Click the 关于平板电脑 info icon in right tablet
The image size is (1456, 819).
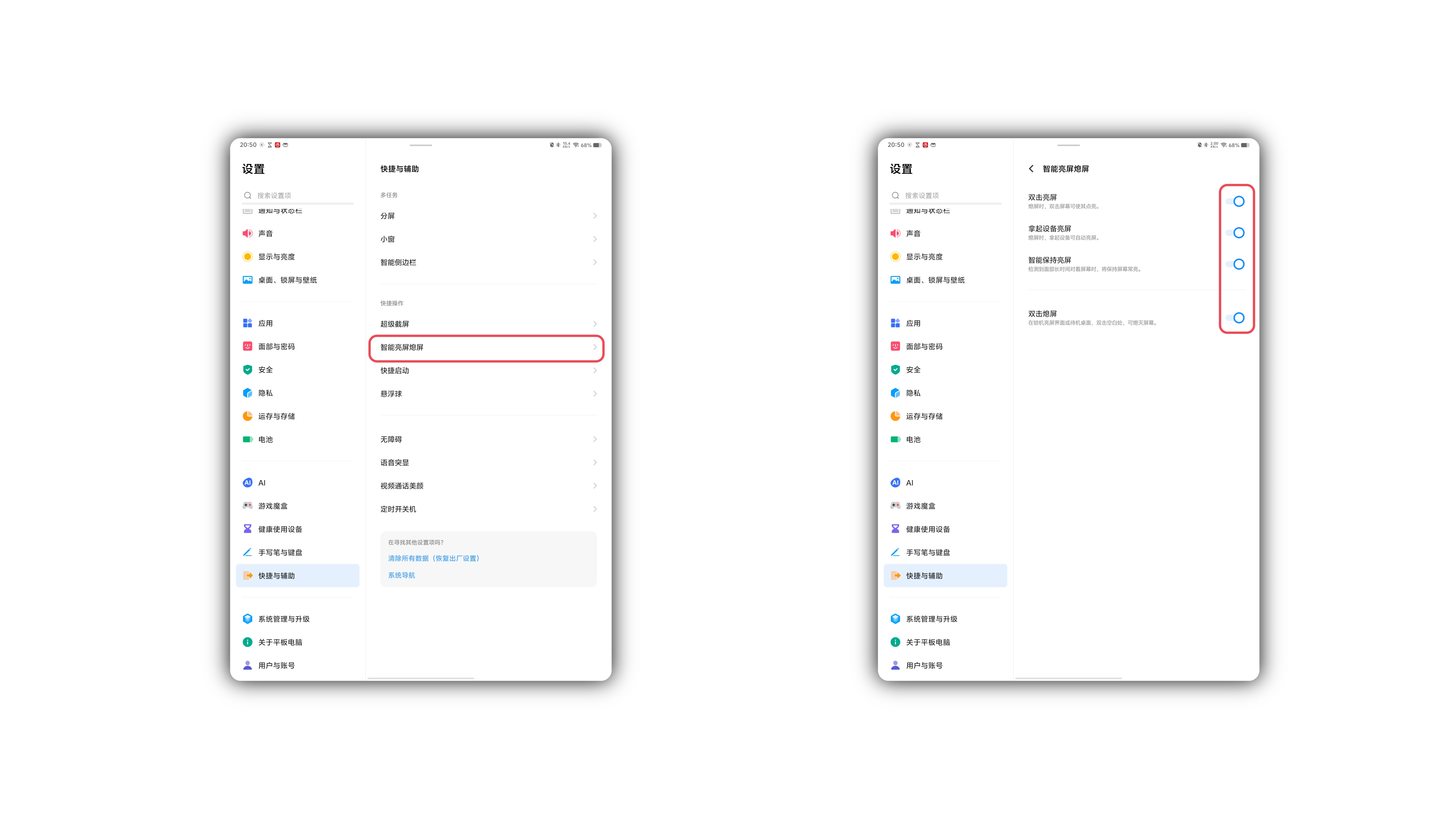point(895,642)
